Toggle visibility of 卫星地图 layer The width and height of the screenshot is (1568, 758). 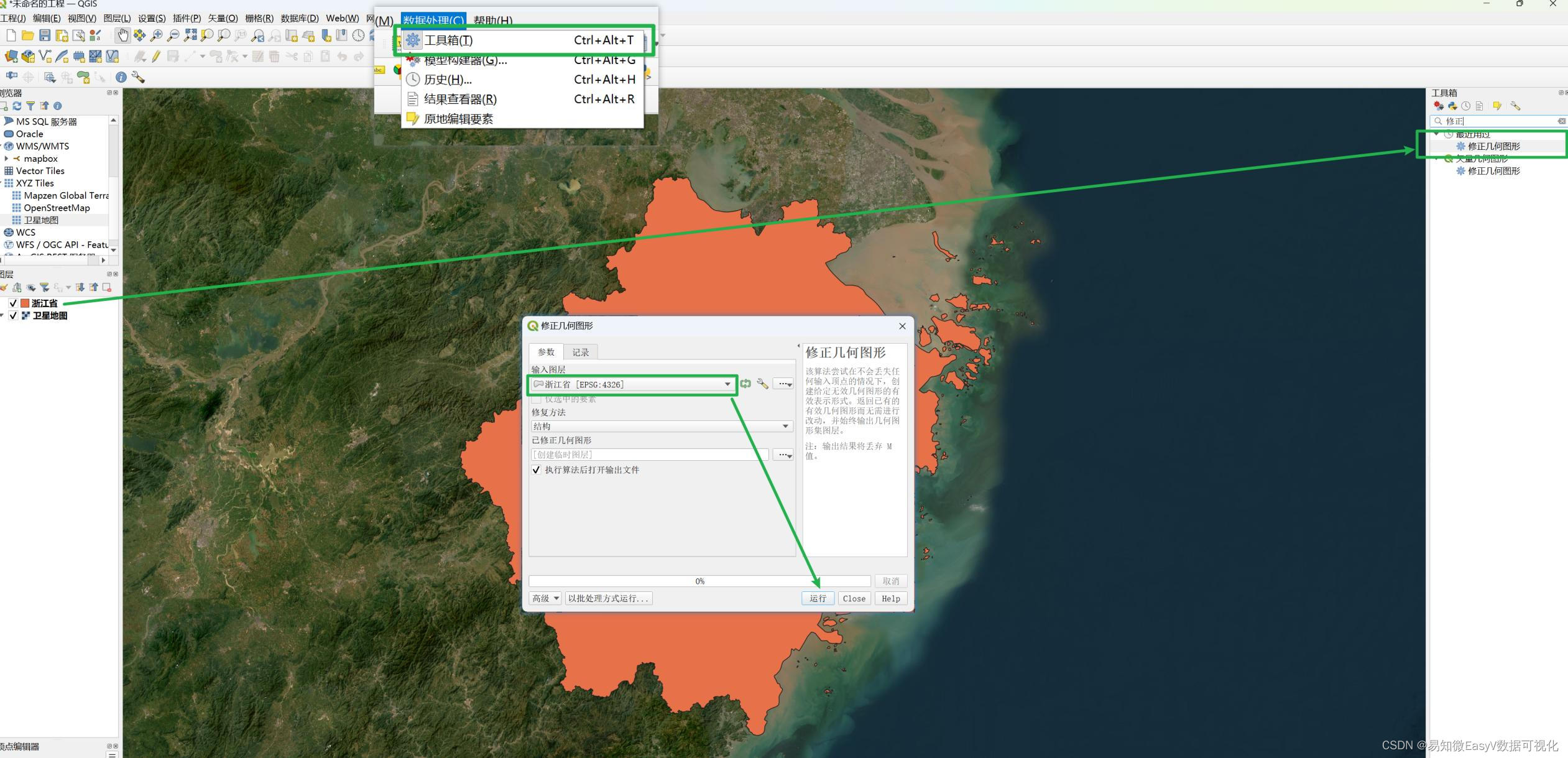(12, 315)
